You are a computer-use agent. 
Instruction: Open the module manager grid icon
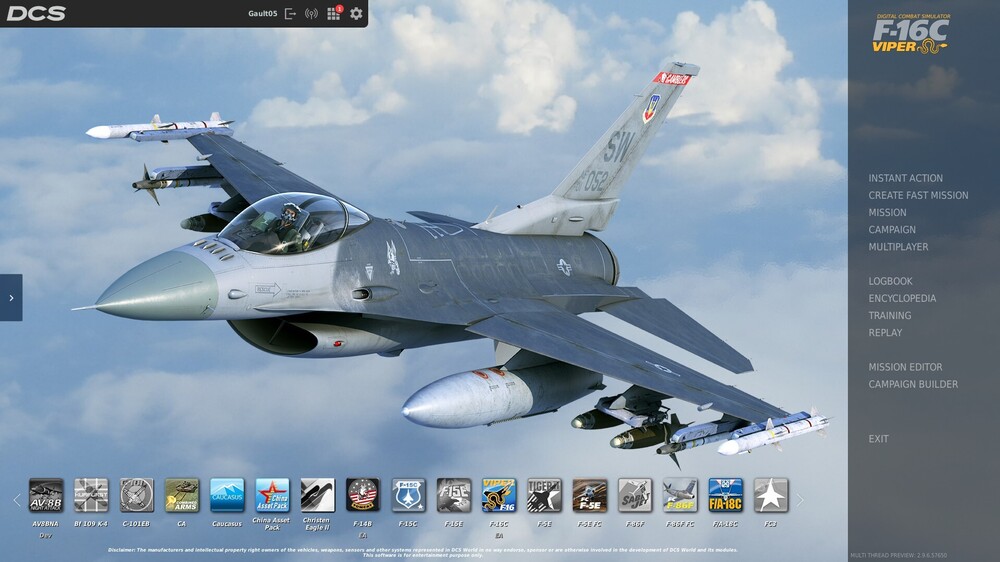(334, 13)
